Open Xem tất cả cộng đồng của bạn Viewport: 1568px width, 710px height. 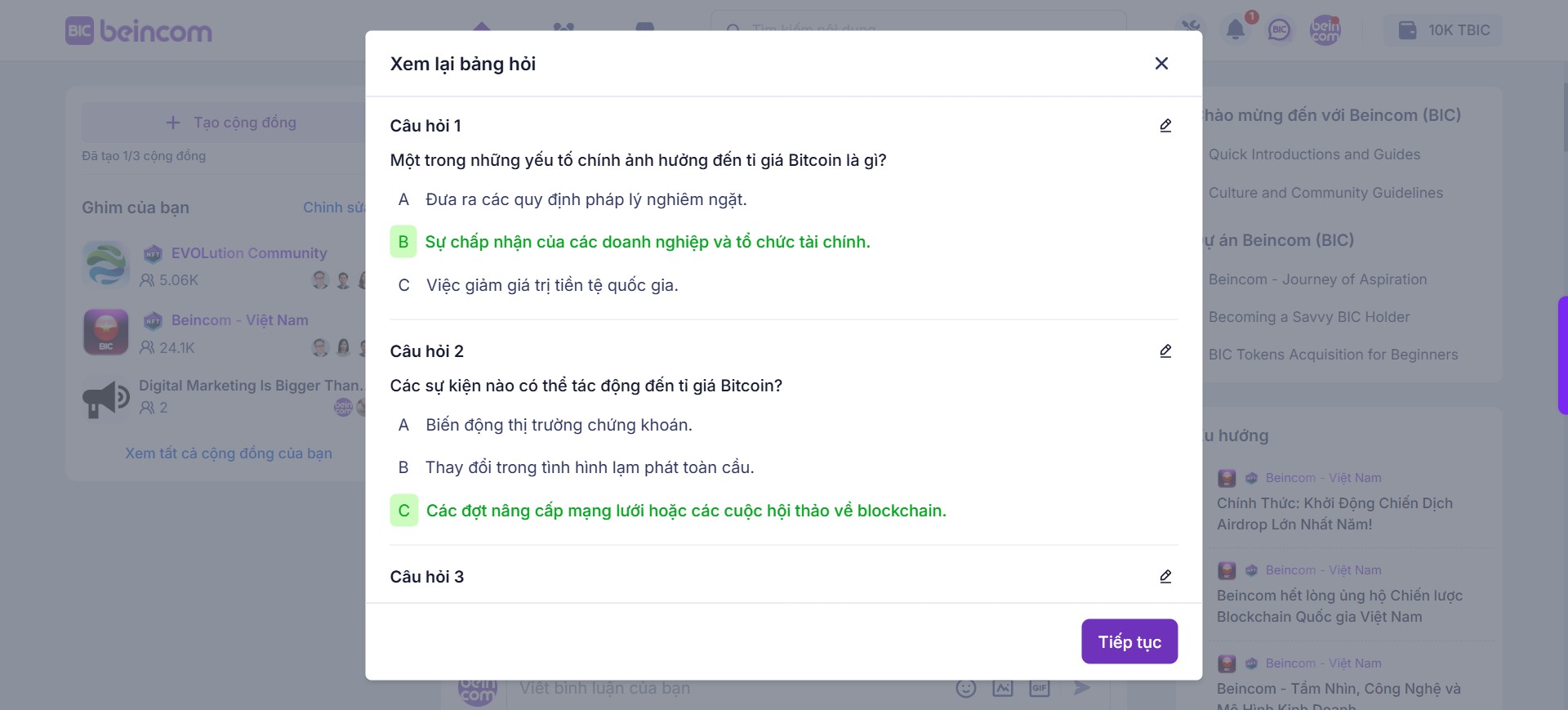pyautogui.click(x=229, y=453)
